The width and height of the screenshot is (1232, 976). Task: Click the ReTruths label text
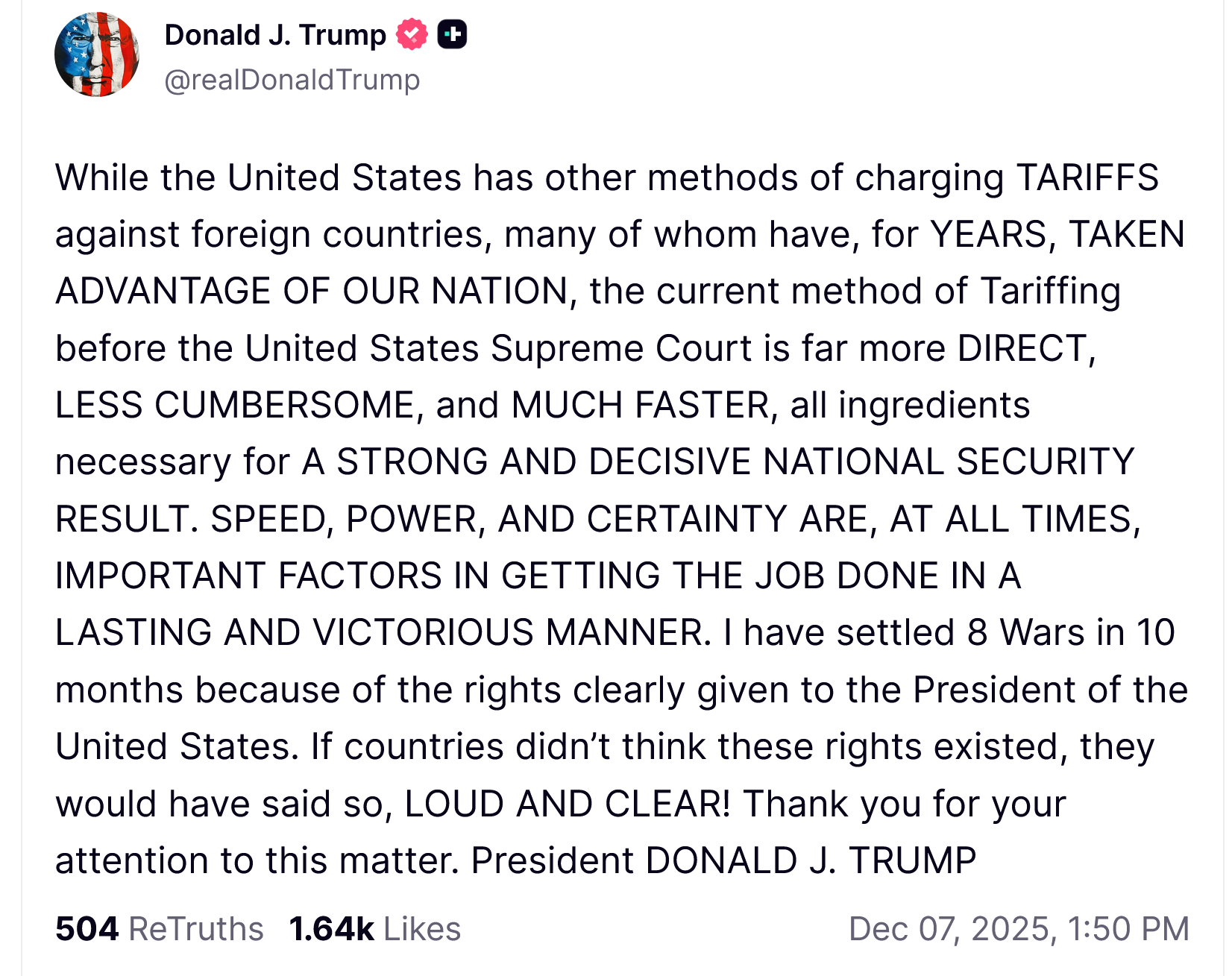click(x=195, y=929)
